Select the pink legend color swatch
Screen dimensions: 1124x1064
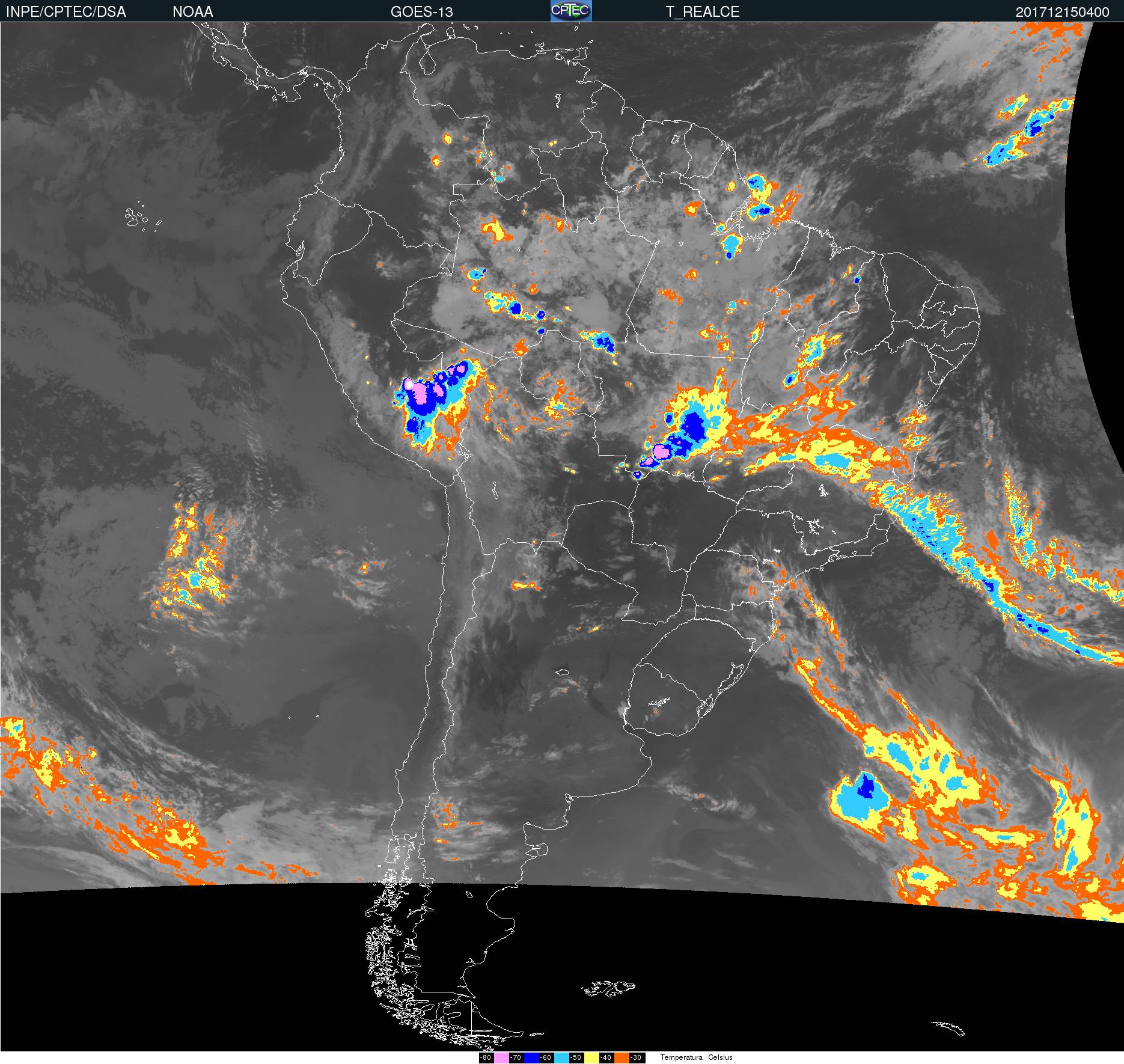[501, 1057]
